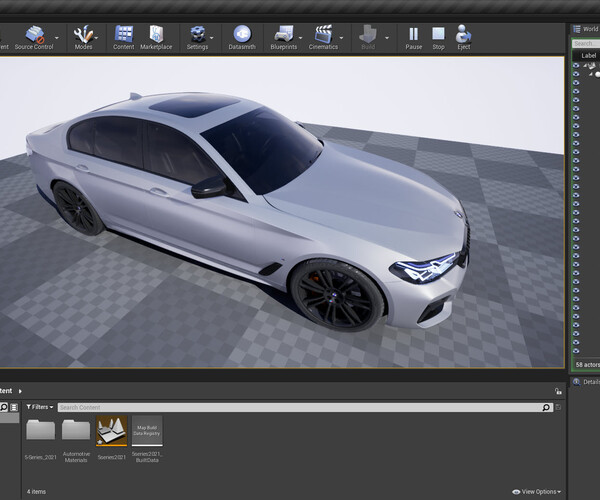Open Source Control from the toolbar
Image resolution: width=600 pixels, height=500 pixels.
point(34,37)
